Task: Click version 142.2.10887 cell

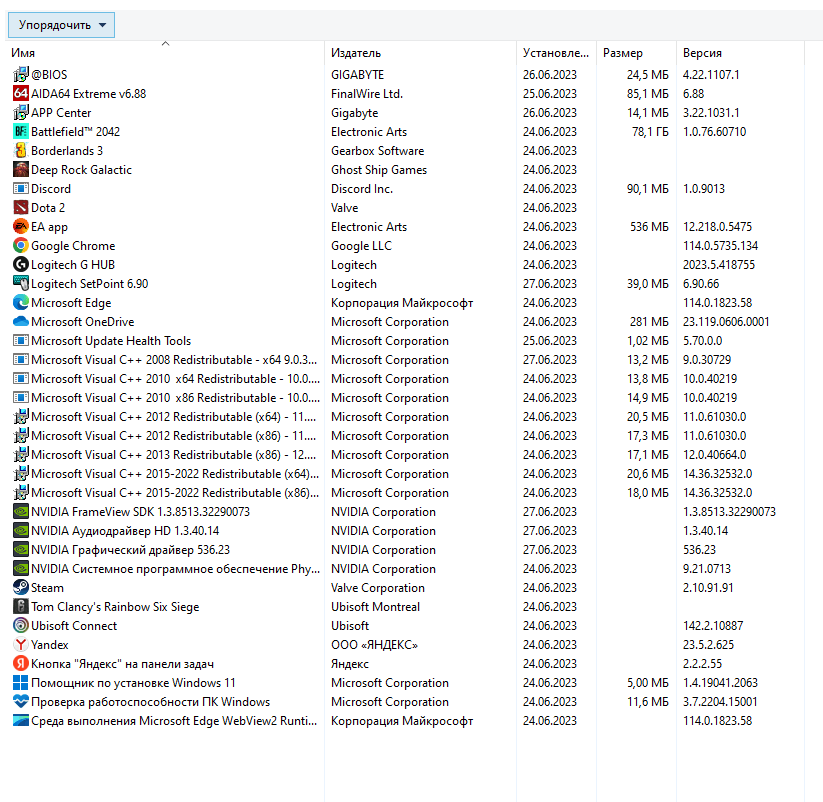Action: (713, 626)
